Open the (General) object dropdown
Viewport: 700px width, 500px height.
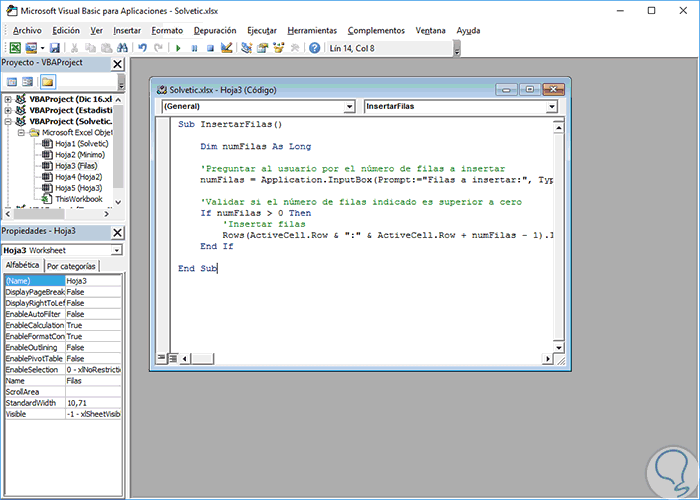point(349,106)
